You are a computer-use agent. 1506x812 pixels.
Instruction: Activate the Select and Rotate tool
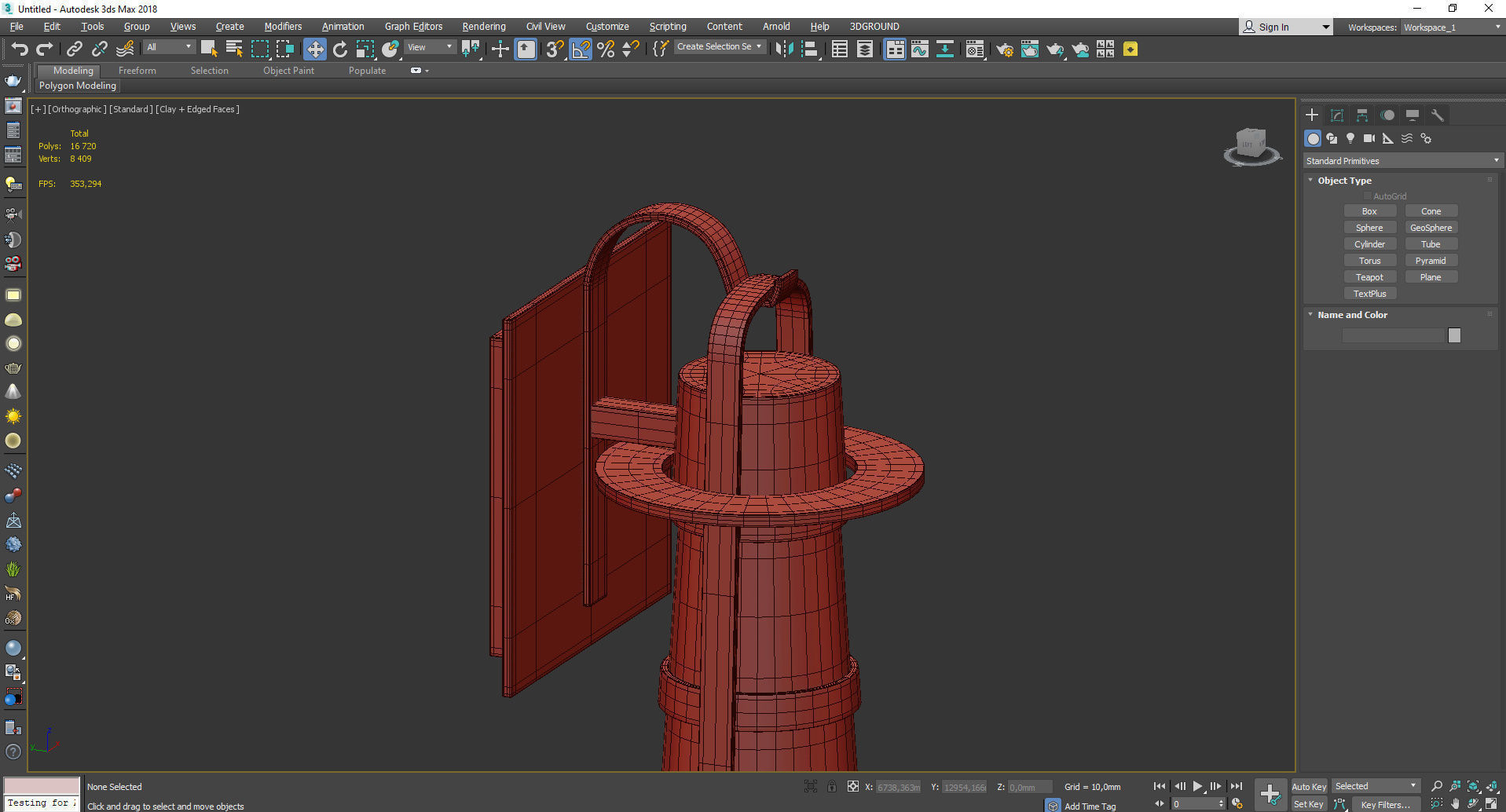(340, 49)
